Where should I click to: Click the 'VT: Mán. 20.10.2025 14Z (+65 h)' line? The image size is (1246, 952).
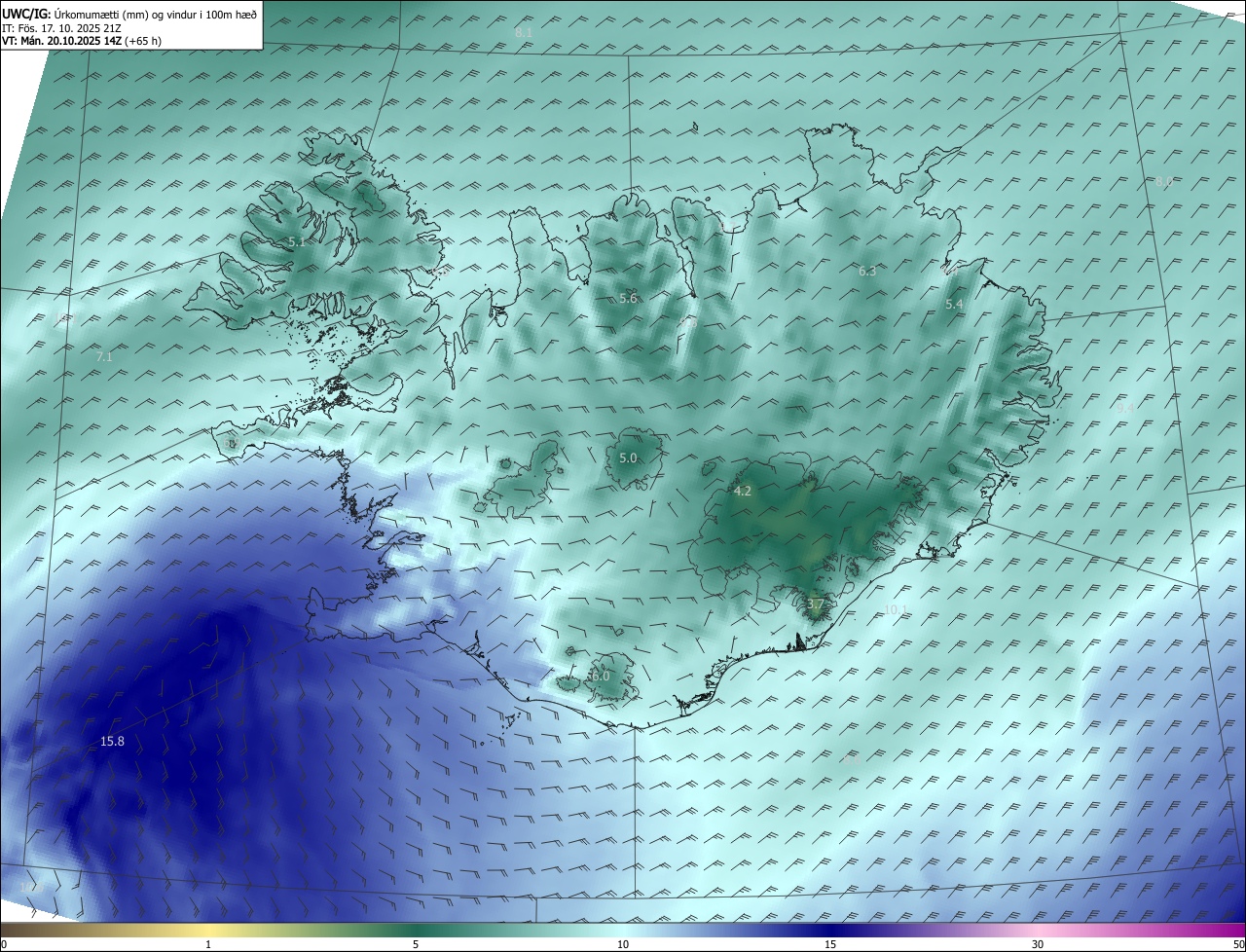click(x=80, y=41)
